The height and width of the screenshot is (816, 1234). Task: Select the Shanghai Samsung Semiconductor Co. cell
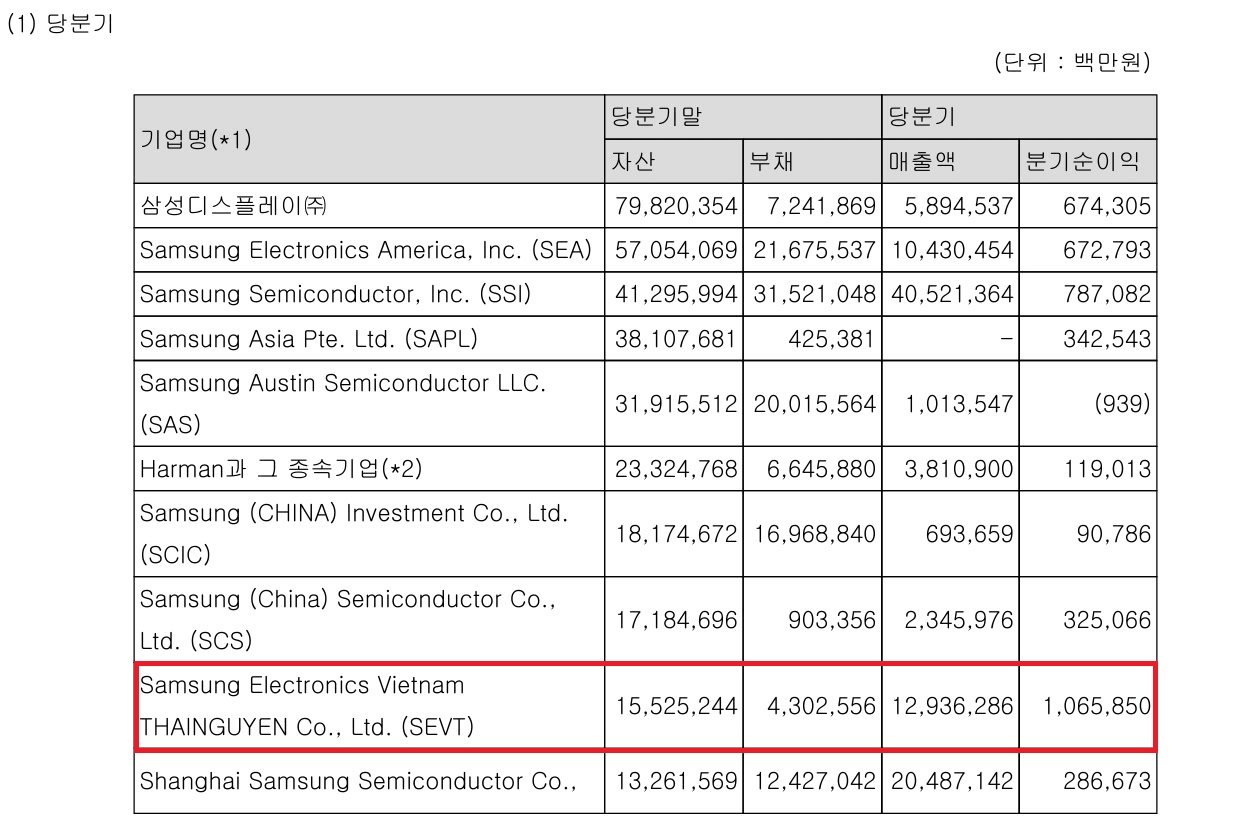[369, 781]
